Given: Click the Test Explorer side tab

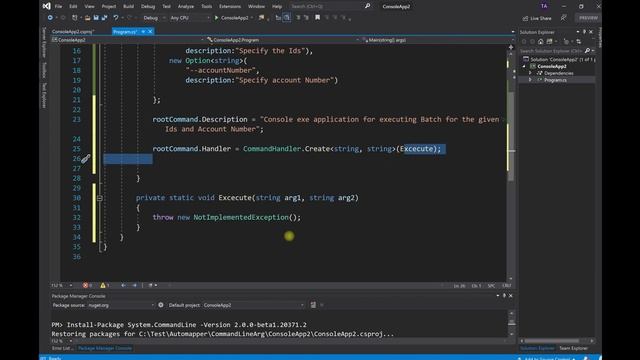Looking at the screenshot, I should click(x=44, y=95).
